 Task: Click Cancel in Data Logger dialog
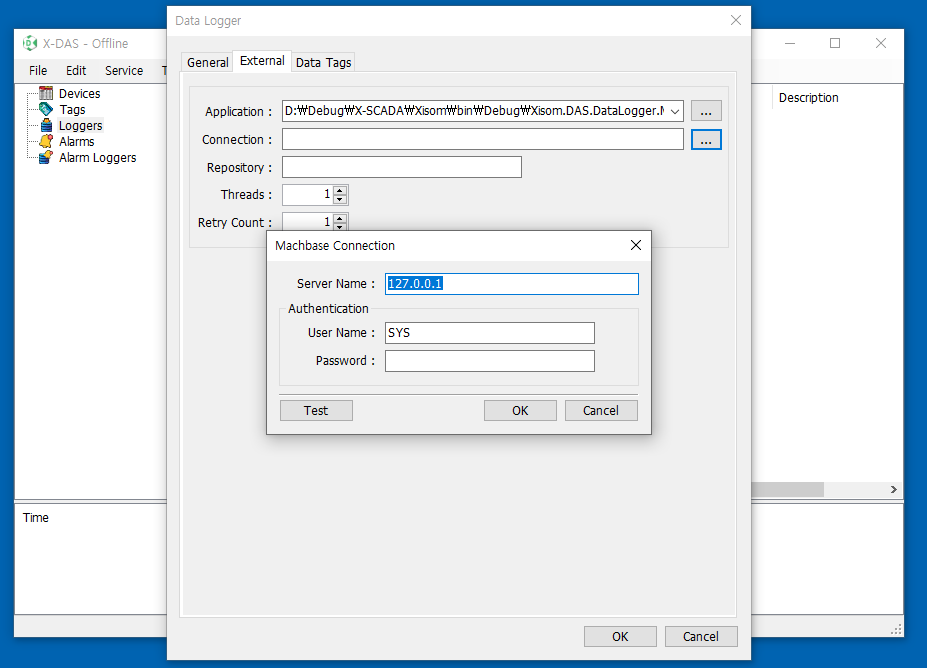click(x=701, y=637)
